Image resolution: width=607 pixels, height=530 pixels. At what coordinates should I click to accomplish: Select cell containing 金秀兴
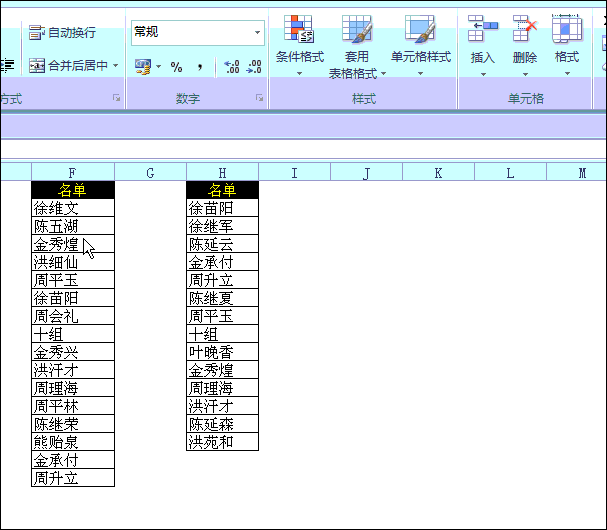[73, 352]
